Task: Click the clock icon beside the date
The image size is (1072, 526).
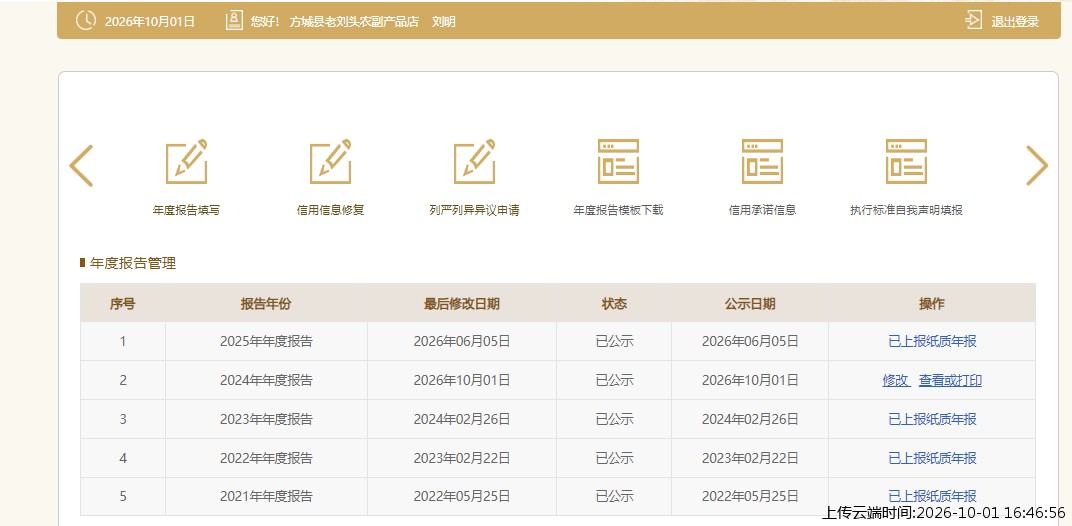Action: (85, 21)
